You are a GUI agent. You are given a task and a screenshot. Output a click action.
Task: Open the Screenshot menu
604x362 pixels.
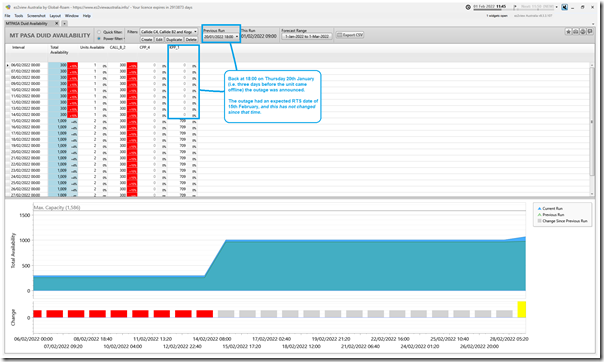[x=36, y=16]
